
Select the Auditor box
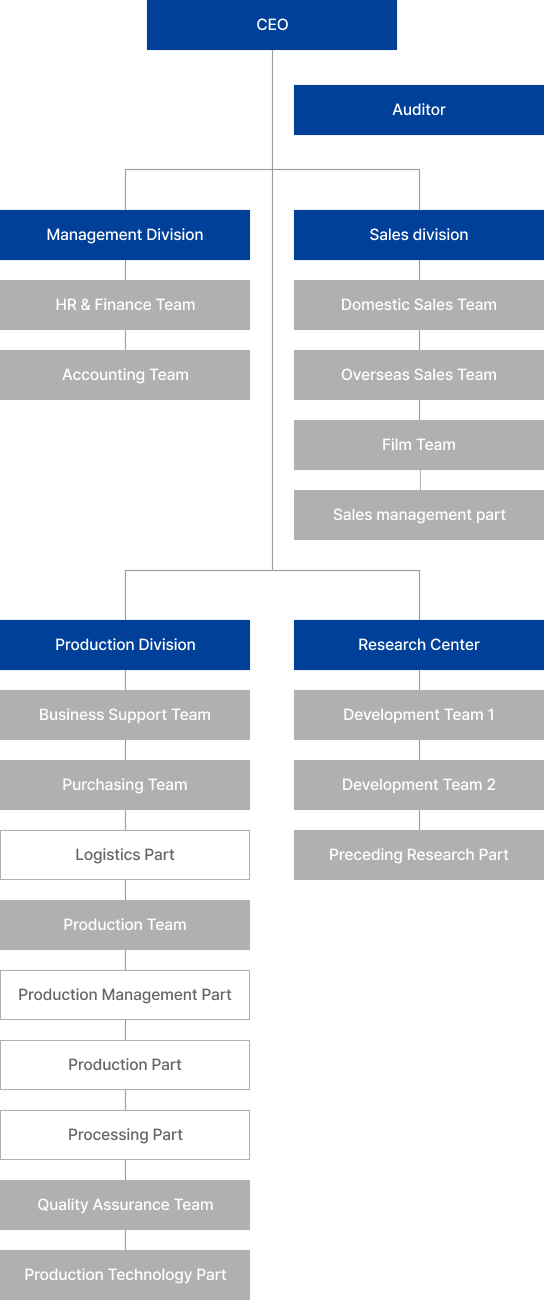[x=419, y=110]
